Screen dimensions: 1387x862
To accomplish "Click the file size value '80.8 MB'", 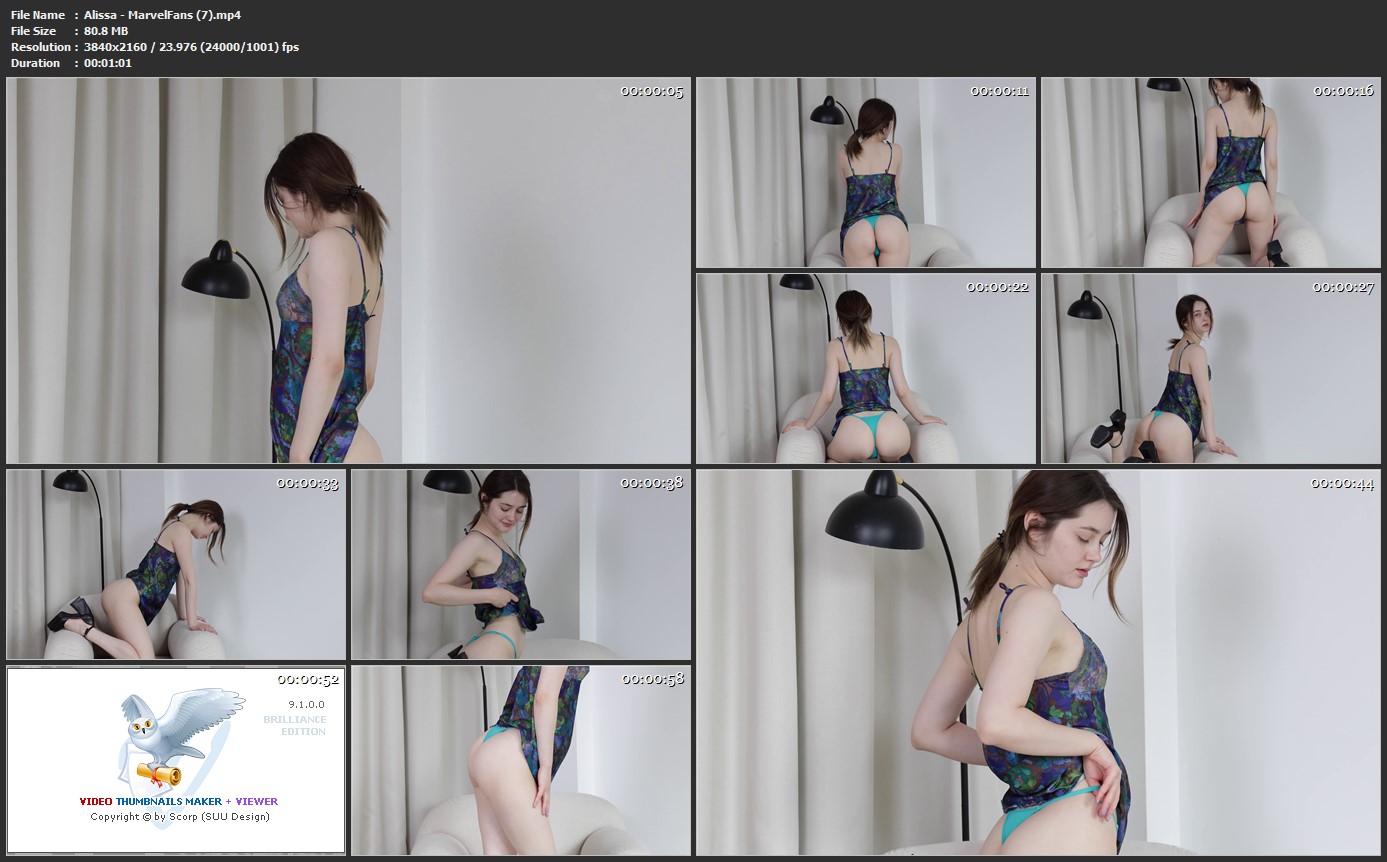I will coord(108,31).
